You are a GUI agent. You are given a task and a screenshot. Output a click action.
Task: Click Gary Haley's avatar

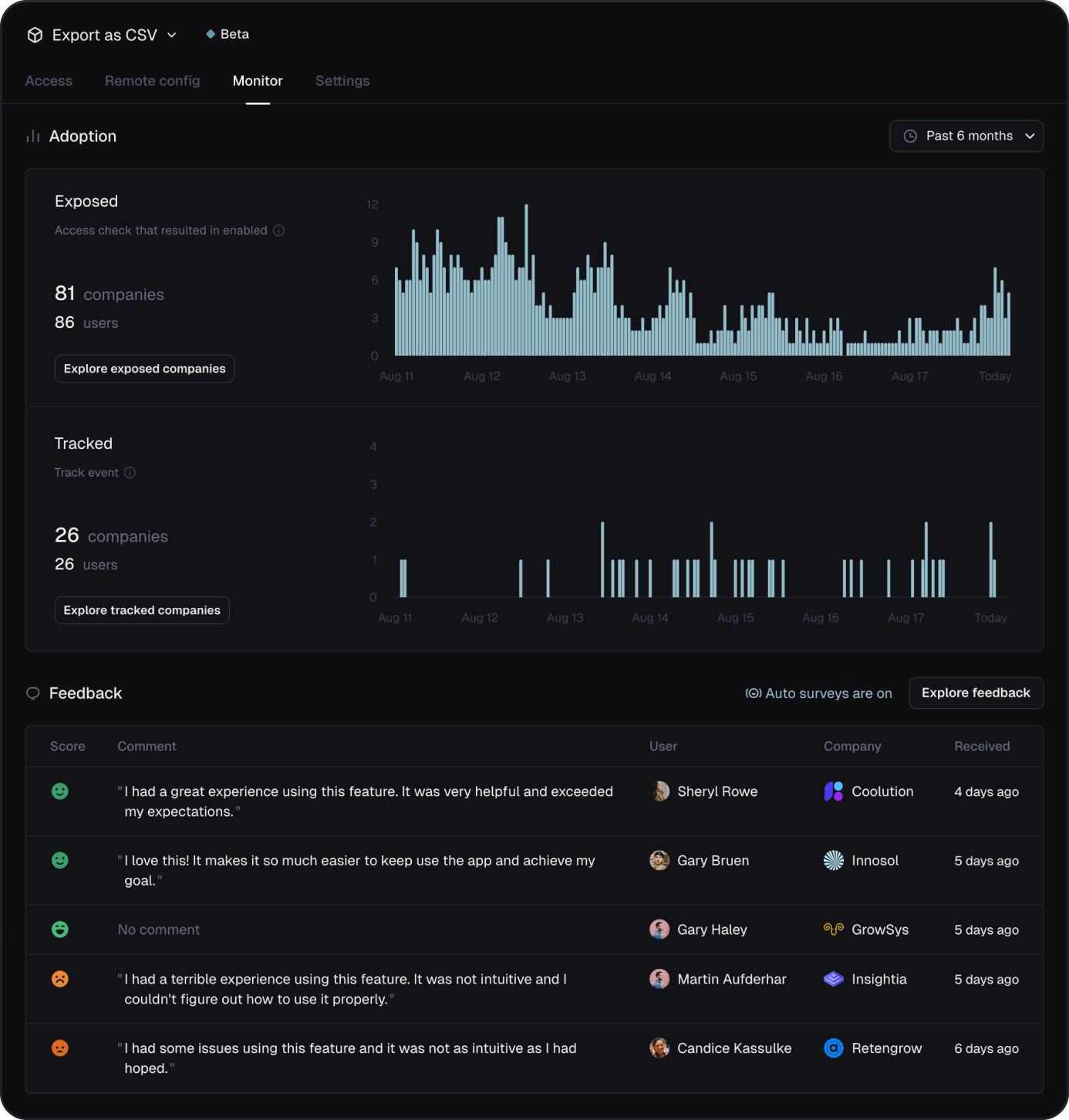pos(659,929)
